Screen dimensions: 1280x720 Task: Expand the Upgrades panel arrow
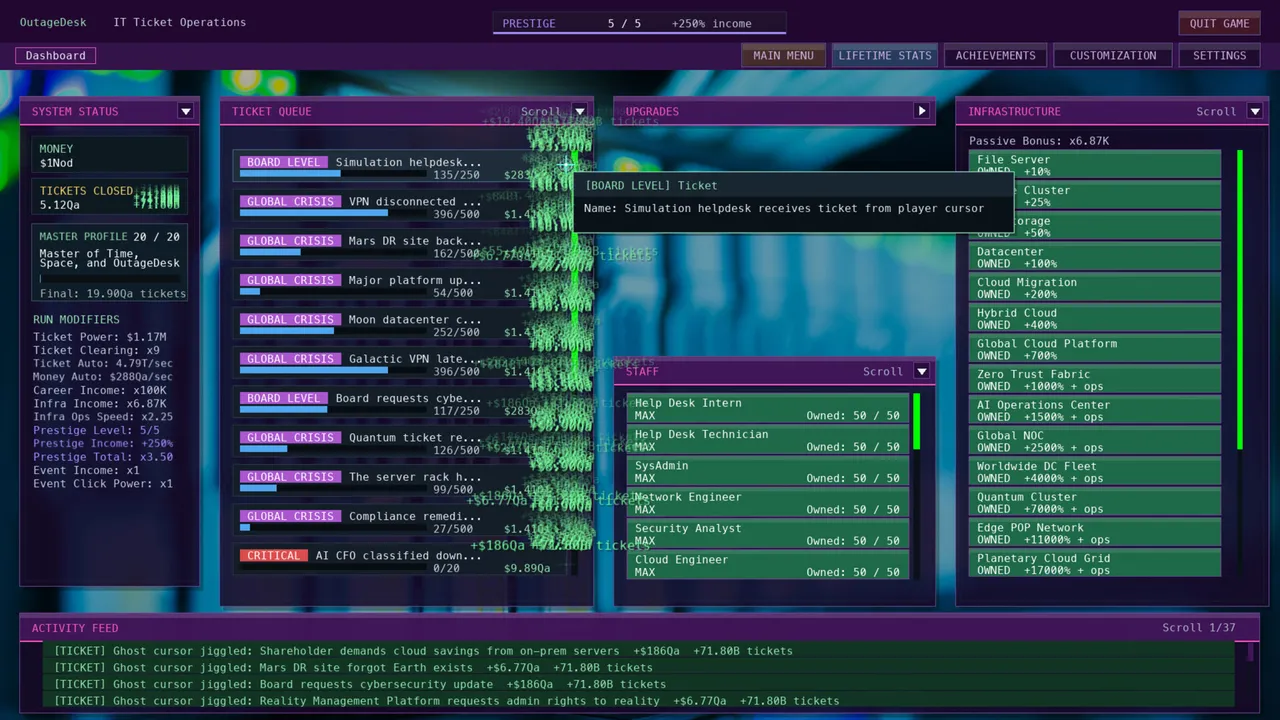(922, 111)
